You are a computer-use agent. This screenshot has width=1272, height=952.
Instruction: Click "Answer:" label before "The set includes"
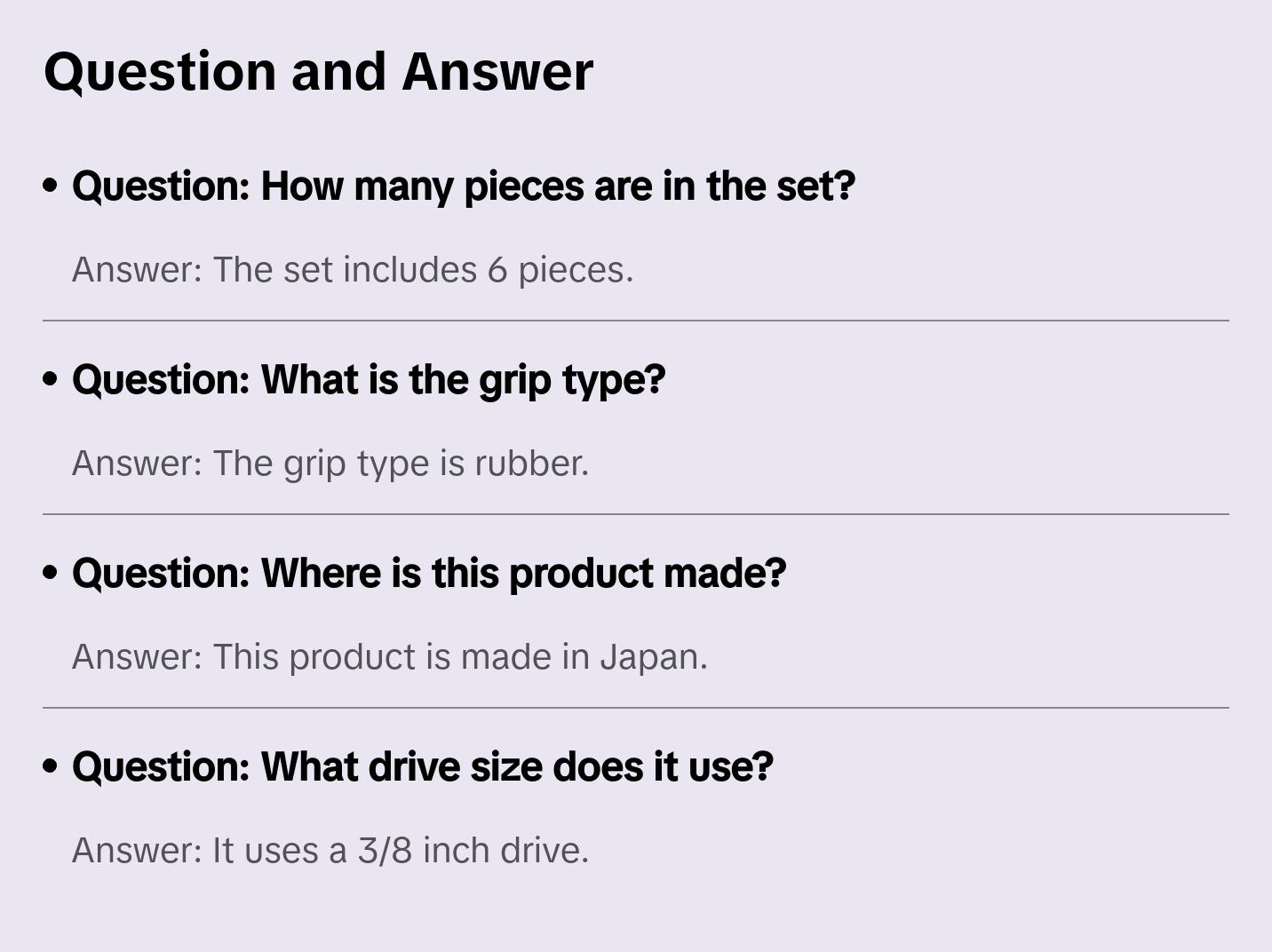137,270
